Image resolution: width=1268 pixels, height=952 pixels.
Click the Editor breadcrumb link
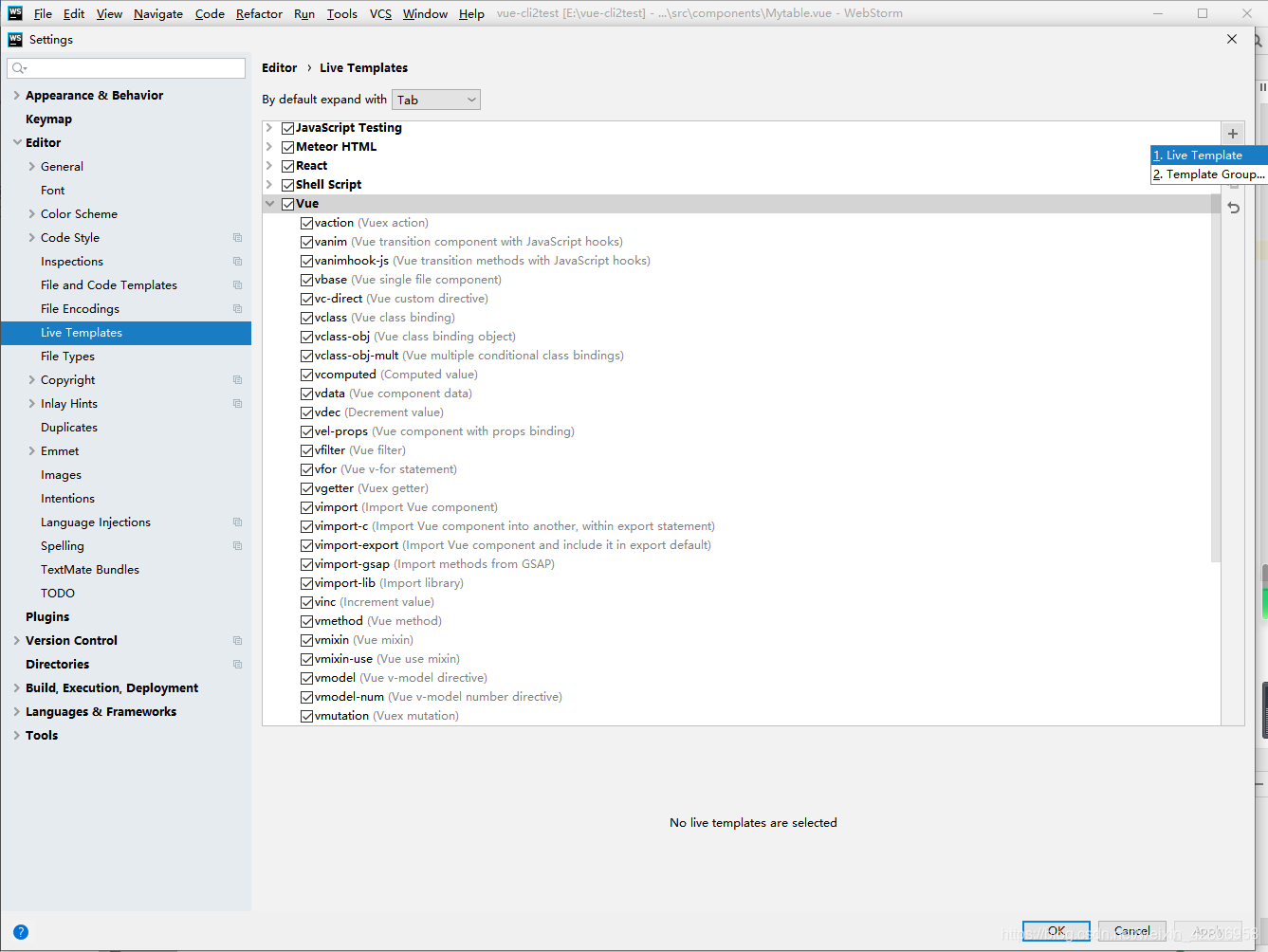pos(279,68)
